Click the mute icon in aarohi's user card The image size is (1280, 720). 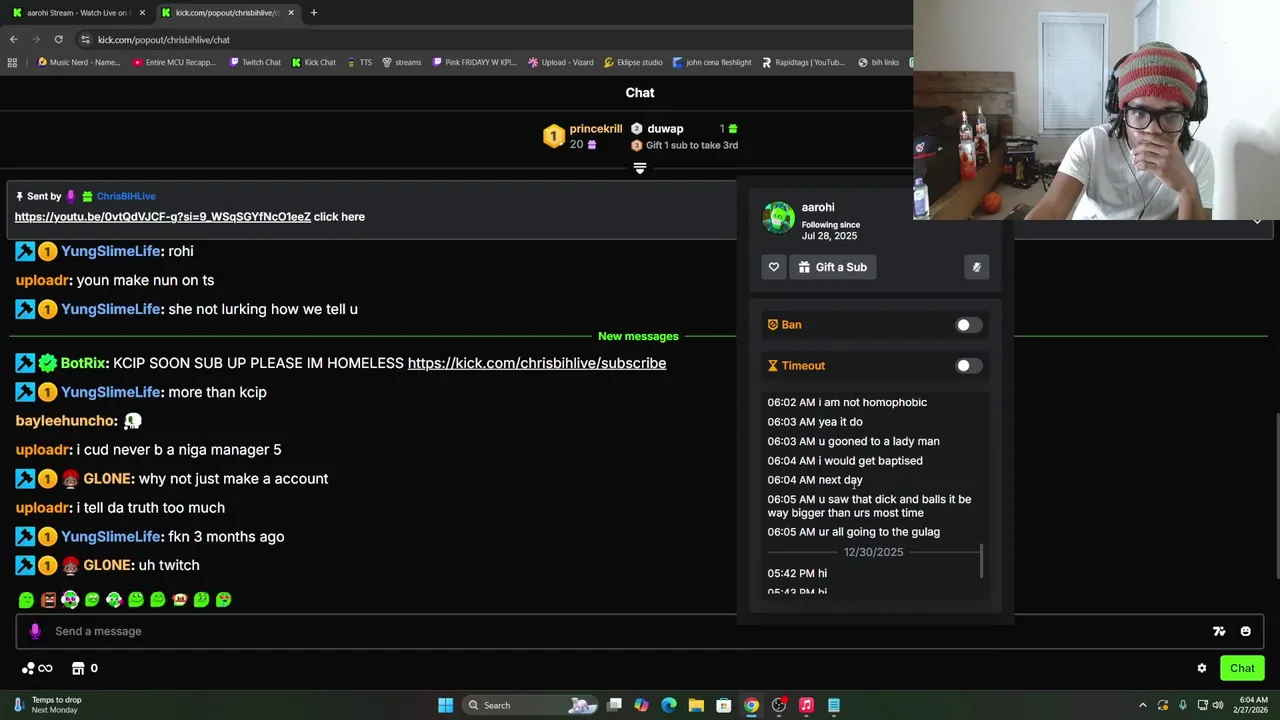(x=976, y=267)
